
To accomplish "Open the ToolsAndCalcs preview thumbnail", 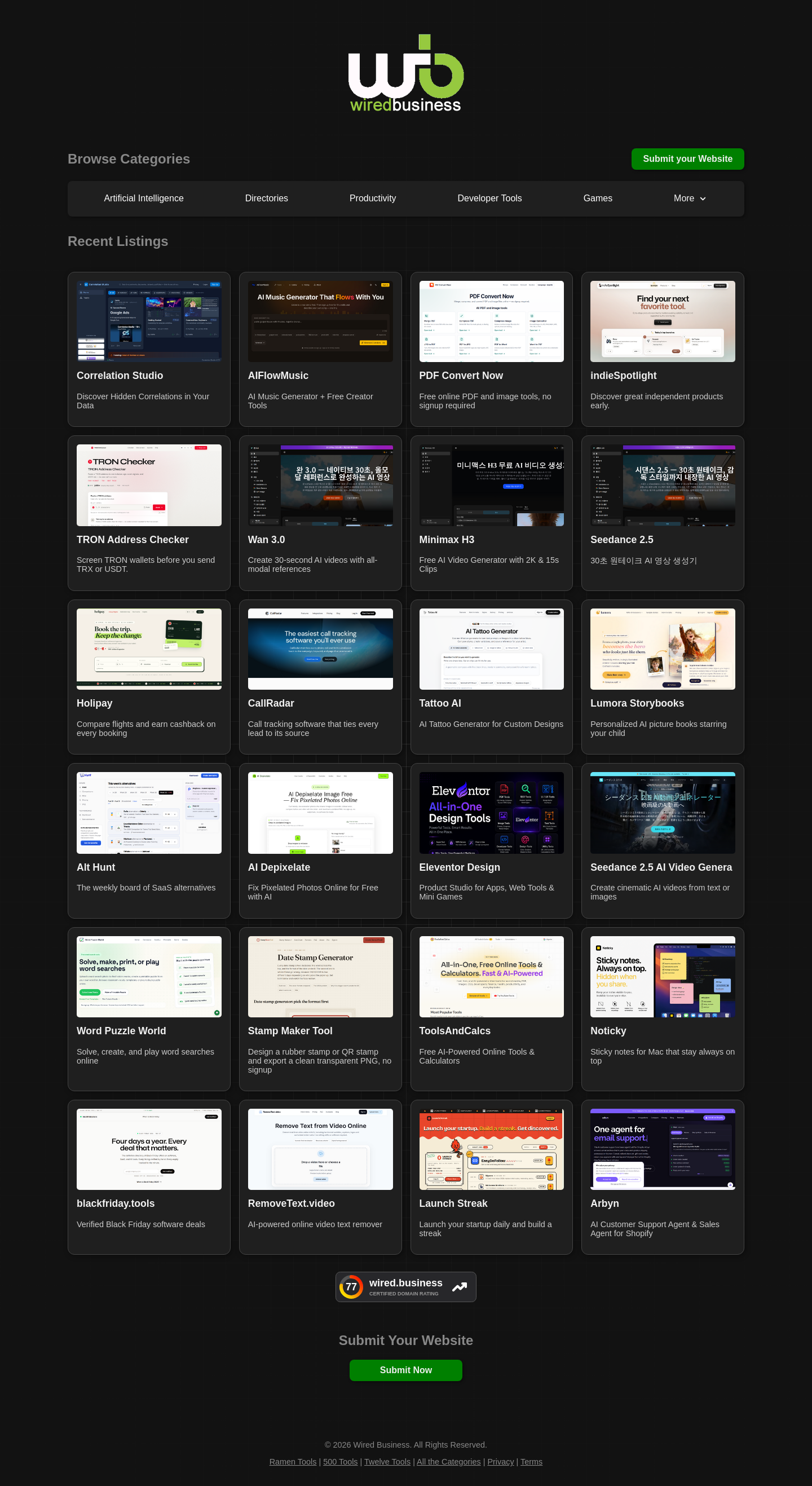I will point(491,977).
